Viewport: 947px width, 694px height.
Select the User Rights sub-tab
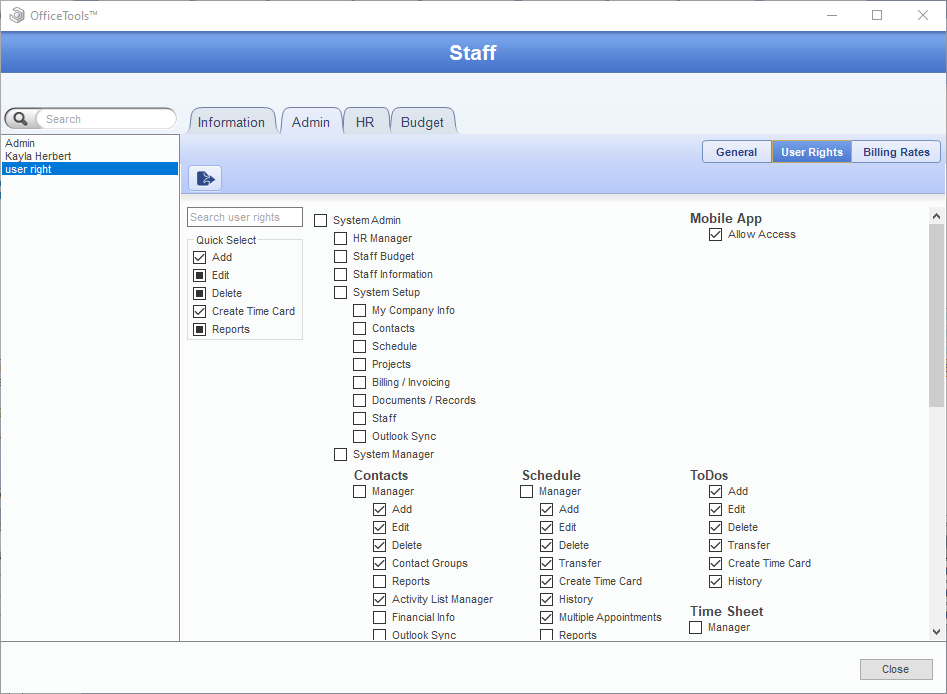coord(812,152)
